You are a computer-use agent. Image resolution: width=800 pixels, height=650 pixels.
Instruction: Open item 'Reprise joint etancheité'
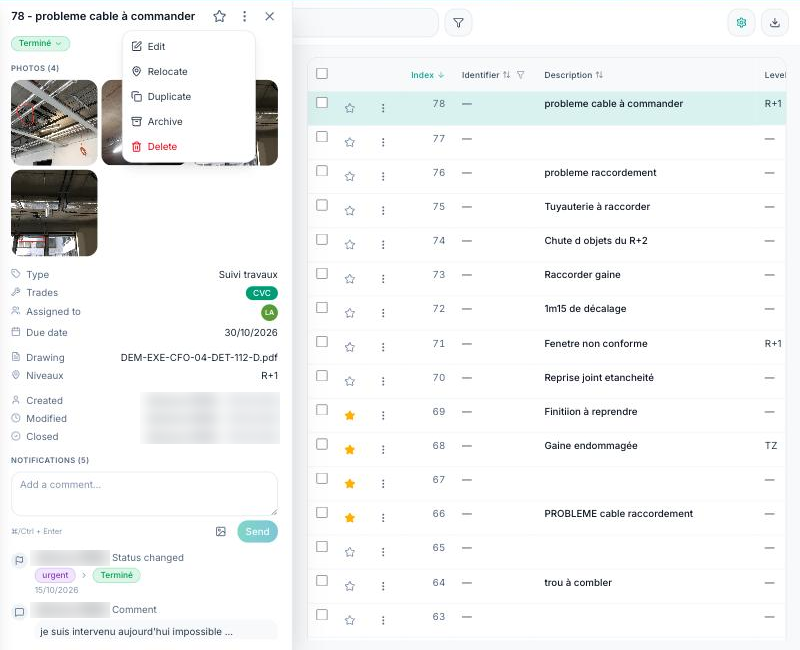tap(598, 378)
